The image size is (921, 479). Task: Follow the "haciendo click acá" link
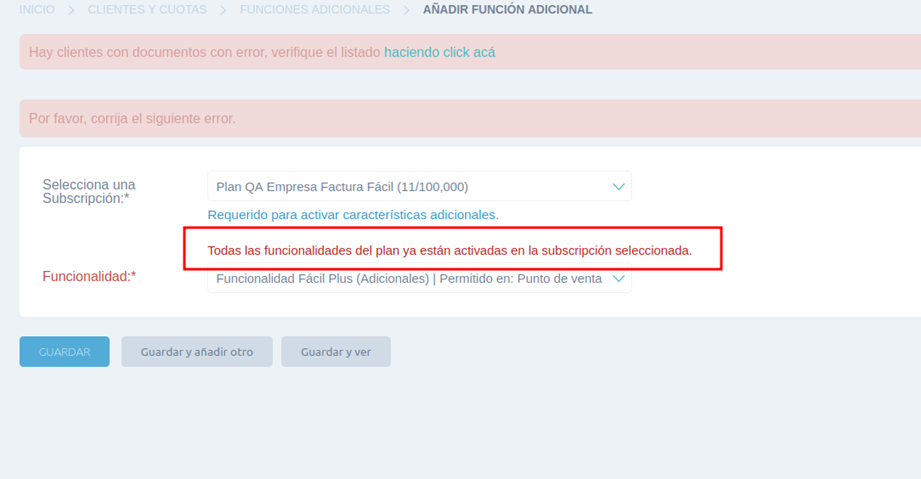coord(439,52)
